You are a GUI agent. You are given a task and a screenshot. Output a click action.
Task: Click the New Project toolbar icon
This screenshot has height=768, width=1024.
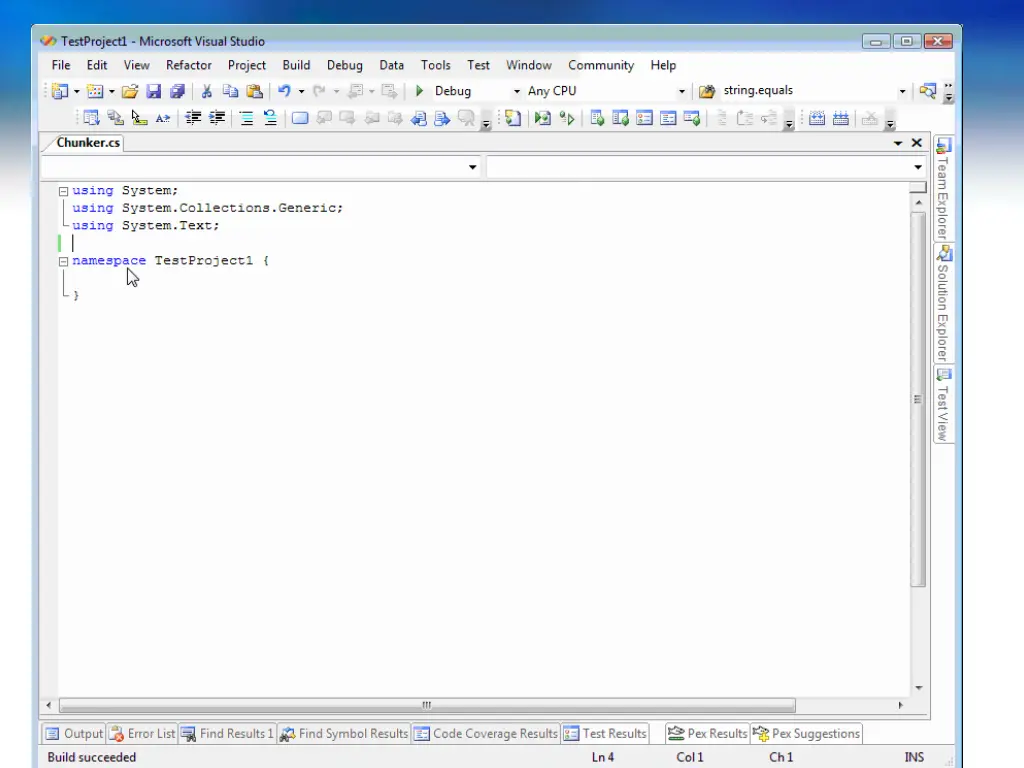(x=60, y=91)
